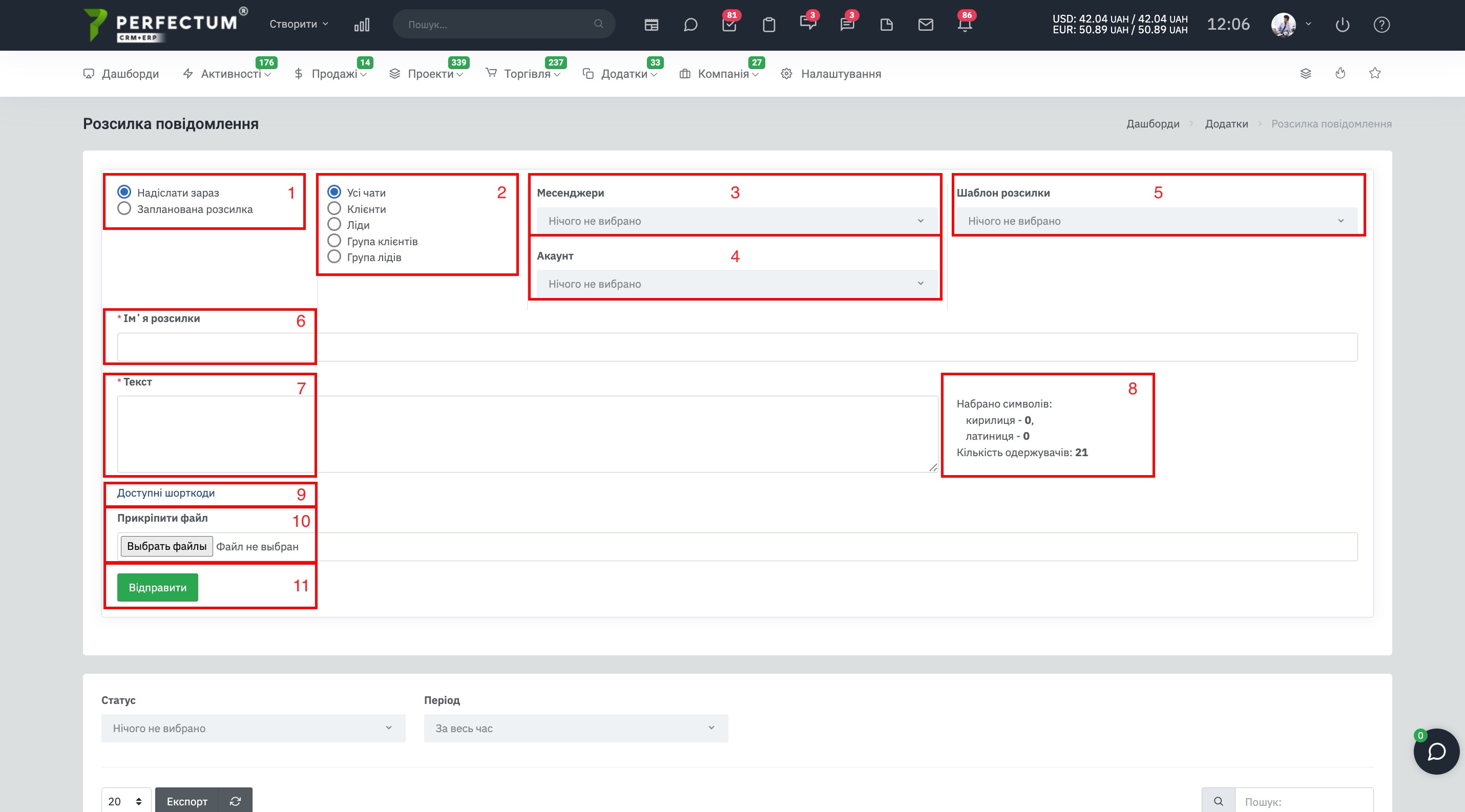Viewport: 1465px width, 812px height.
Task: Click the layers stack icon in menu bar
Action: (x=1306, y=73)
